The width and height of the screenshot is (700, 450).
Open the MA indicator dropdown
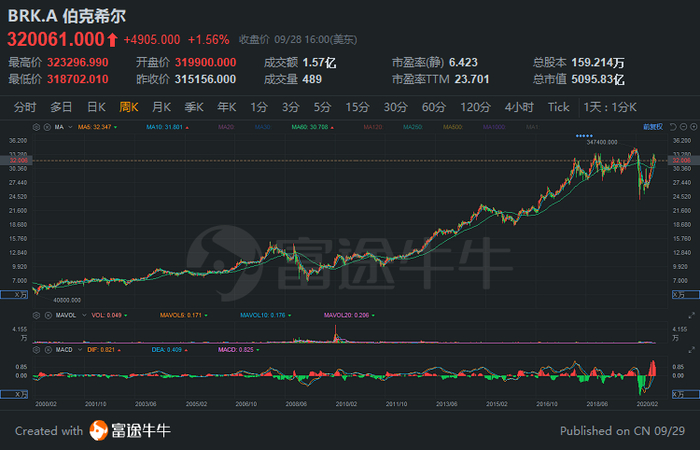[70, 127]
